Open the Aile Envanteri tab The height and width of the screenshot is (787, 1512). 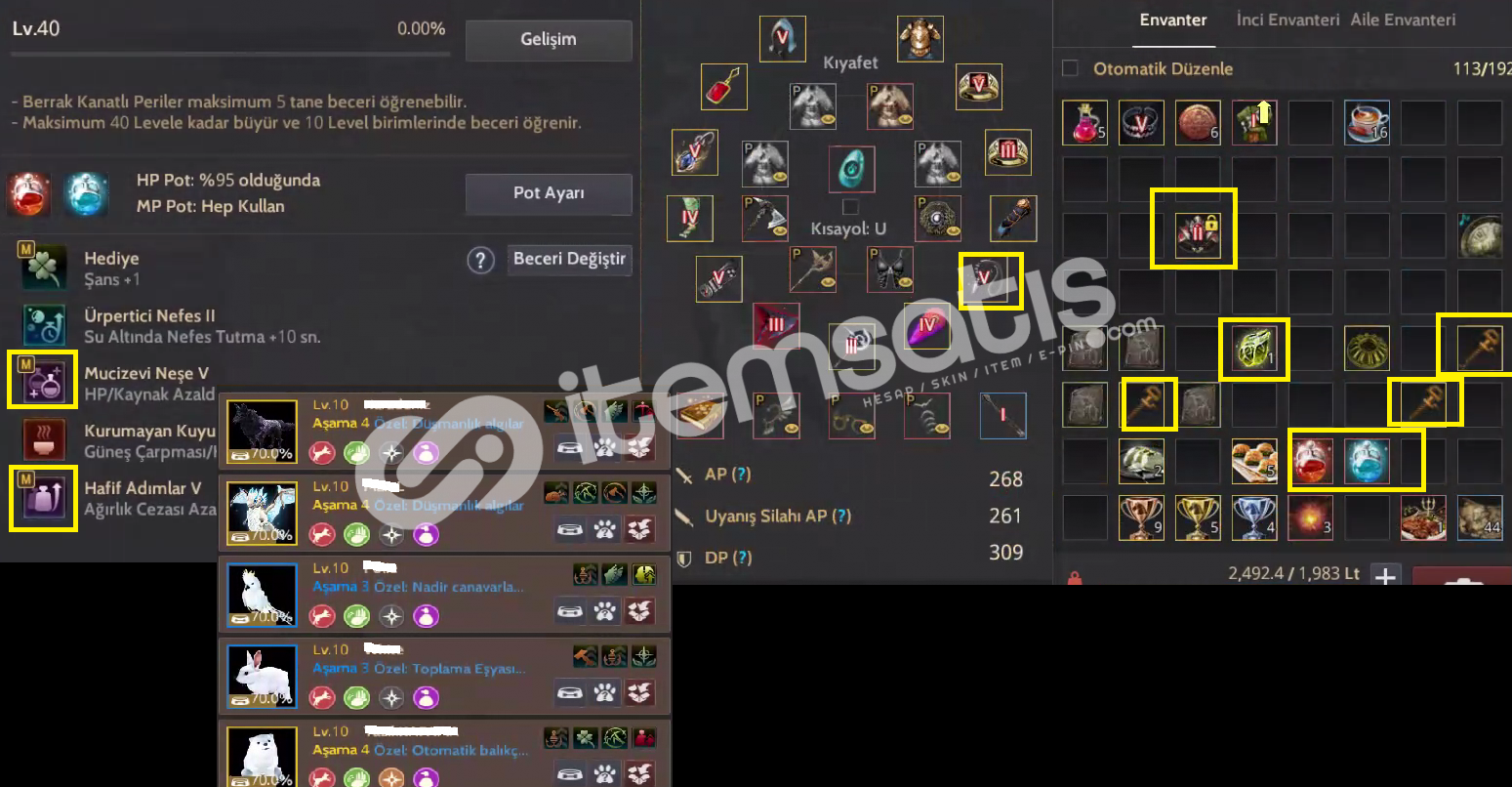[x=1403, y=20]
